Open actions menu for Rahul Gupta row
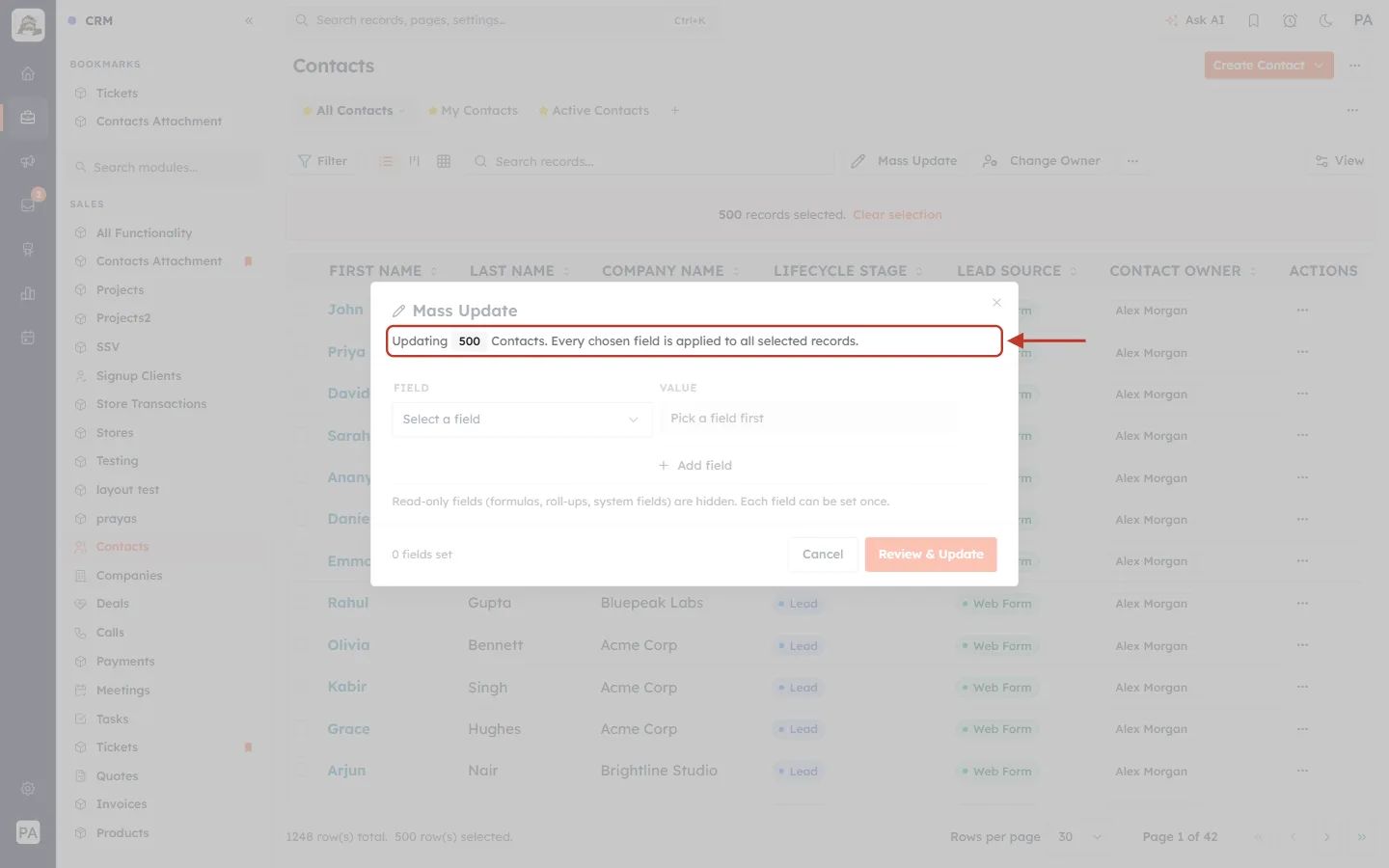The width and height of the screenshot is (1389, 868). tap(1302, 603)
